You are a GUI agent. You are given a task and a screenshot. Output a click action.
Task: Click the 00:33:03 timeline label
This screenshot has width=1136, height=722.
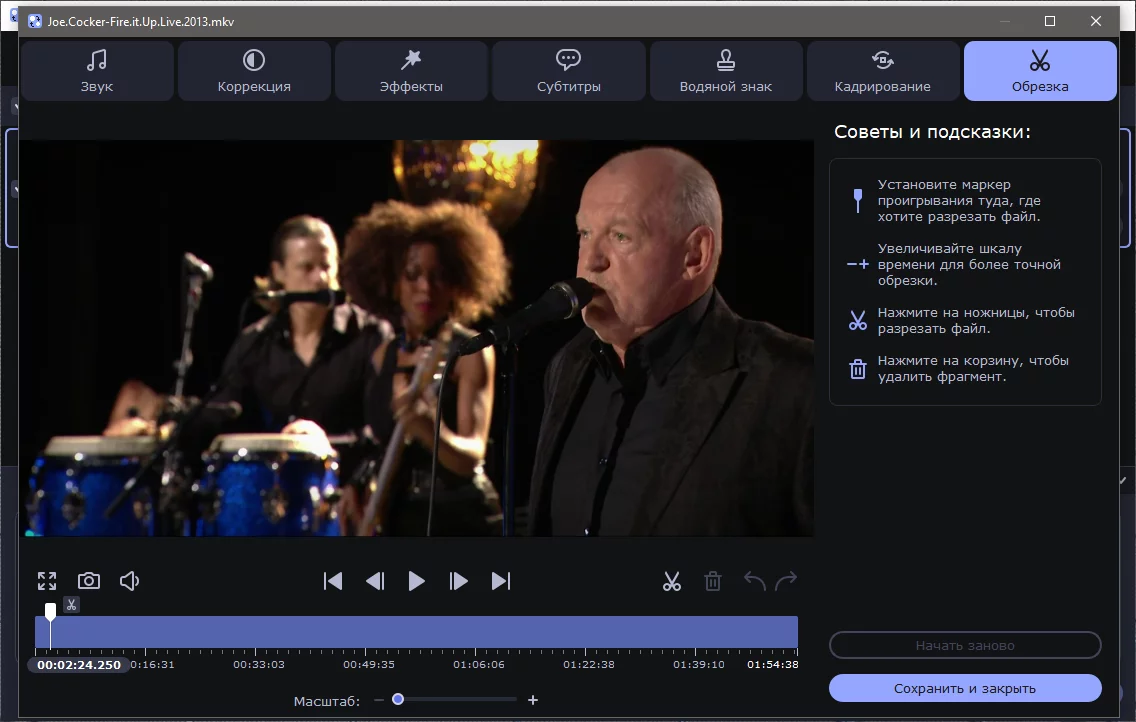(259, 665)
